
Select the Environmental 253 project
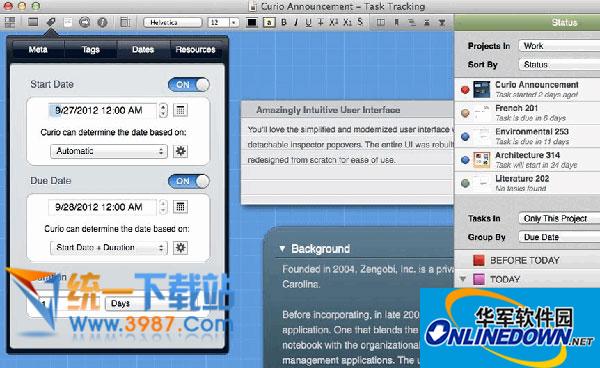(527, 137)
